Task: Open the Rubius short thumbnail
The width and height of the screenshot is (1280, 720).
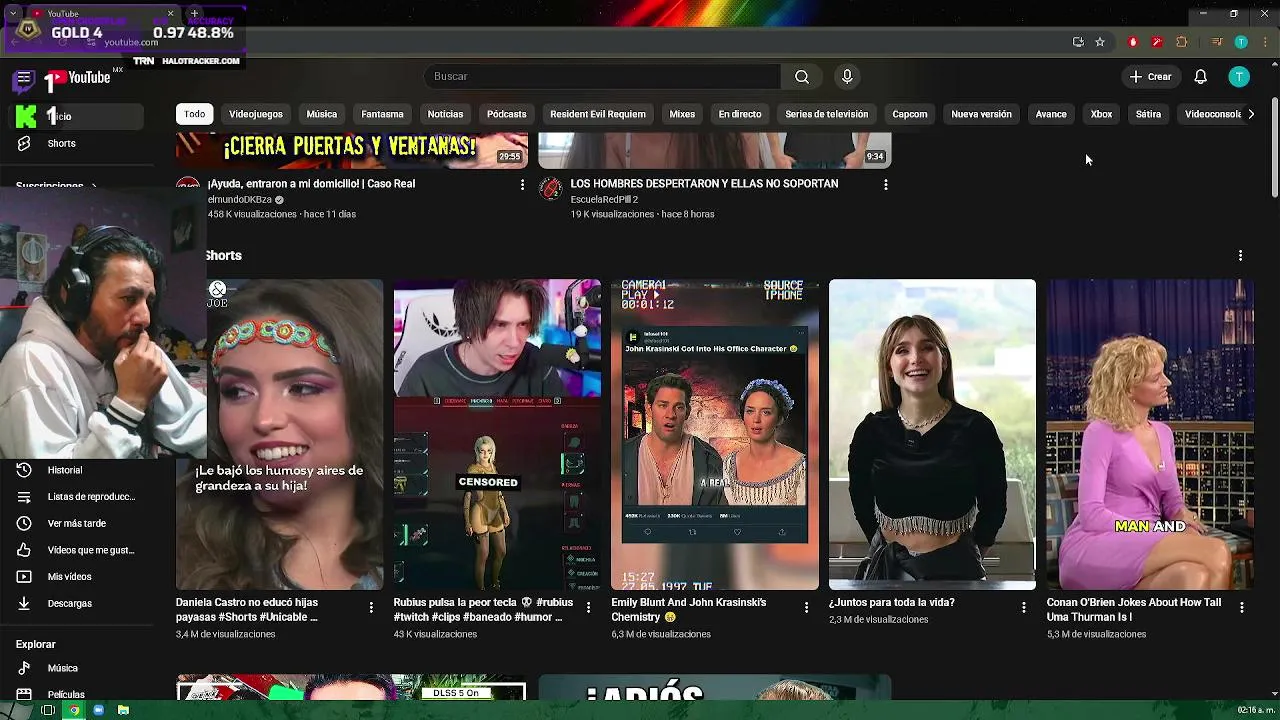Action: pyautogui.click(x=497, y=434)
